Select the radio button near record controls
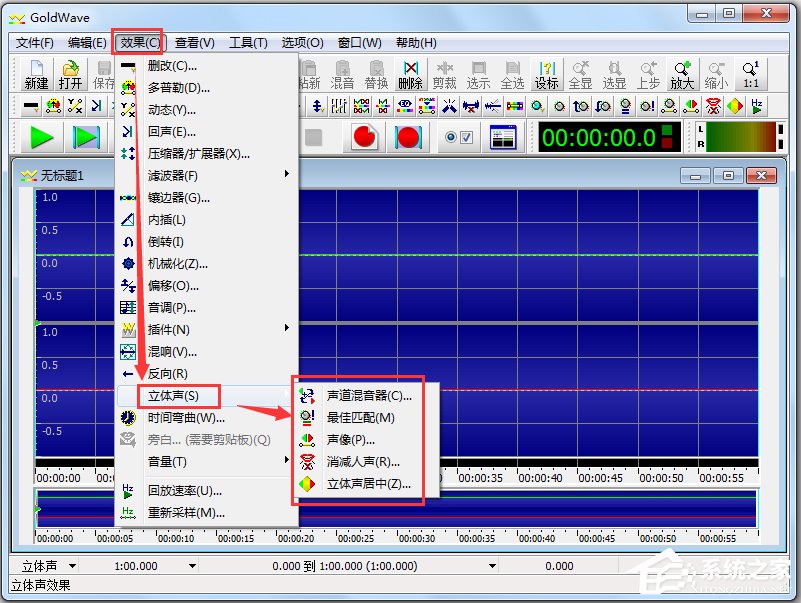Viewport: 801px width, 603px height. pos(451,137)
